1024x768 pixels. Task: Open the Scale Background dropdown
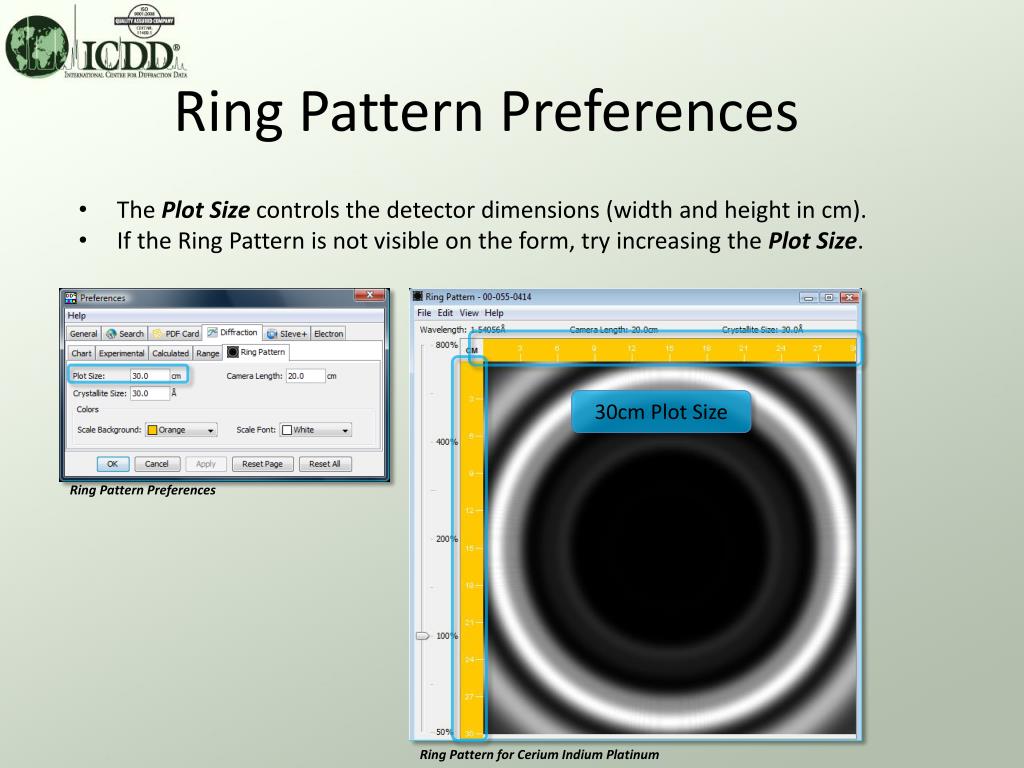182,430
